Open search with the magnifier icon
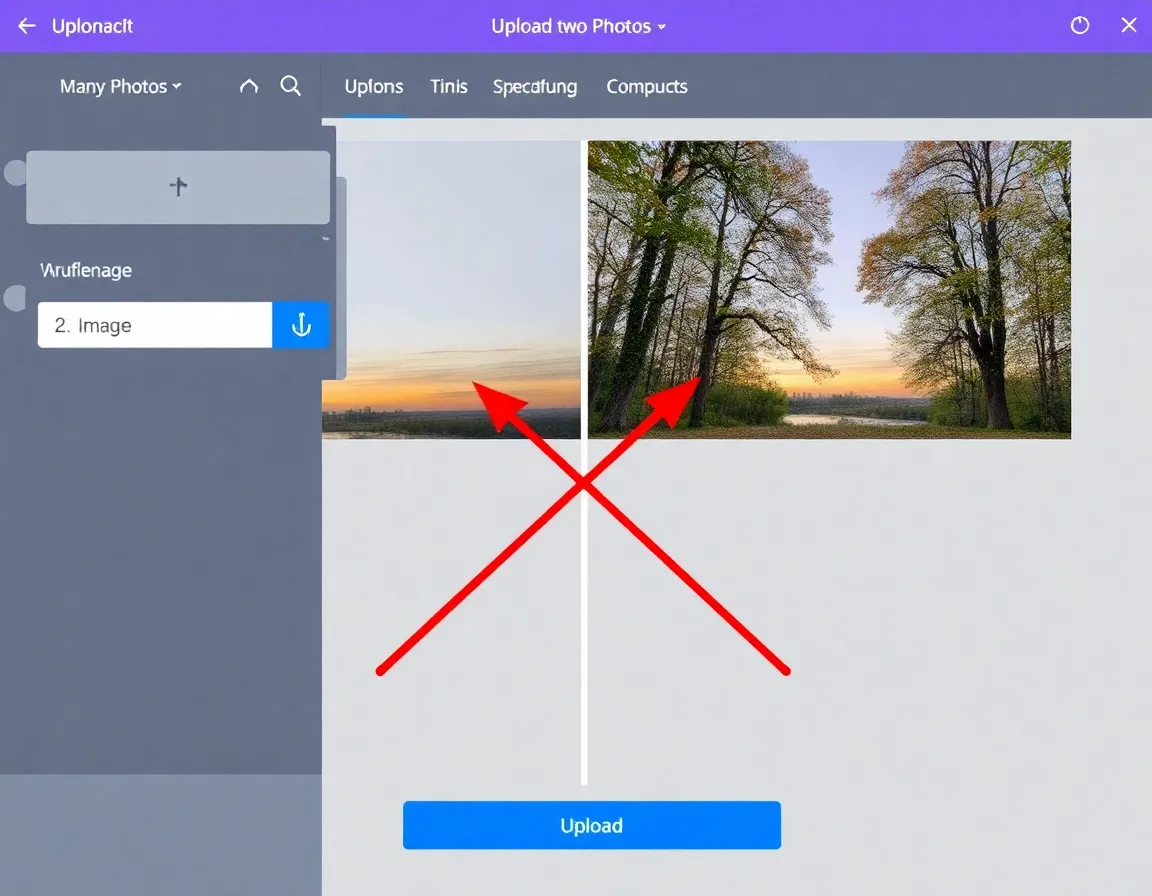The width and height of the screenshot is (1152, 896). [291, 86]
